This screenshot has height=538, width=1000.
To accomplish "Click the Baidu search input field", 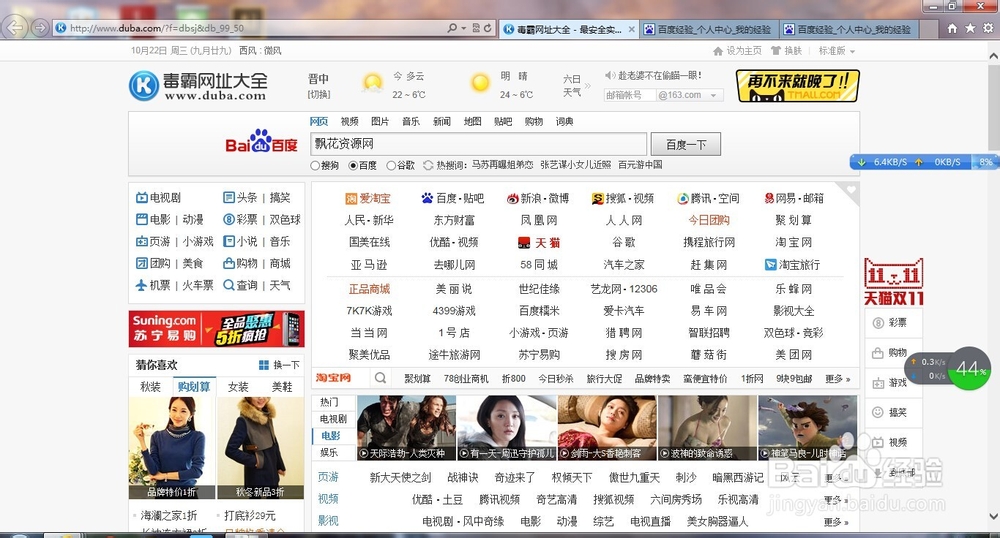I will (479, 144).
